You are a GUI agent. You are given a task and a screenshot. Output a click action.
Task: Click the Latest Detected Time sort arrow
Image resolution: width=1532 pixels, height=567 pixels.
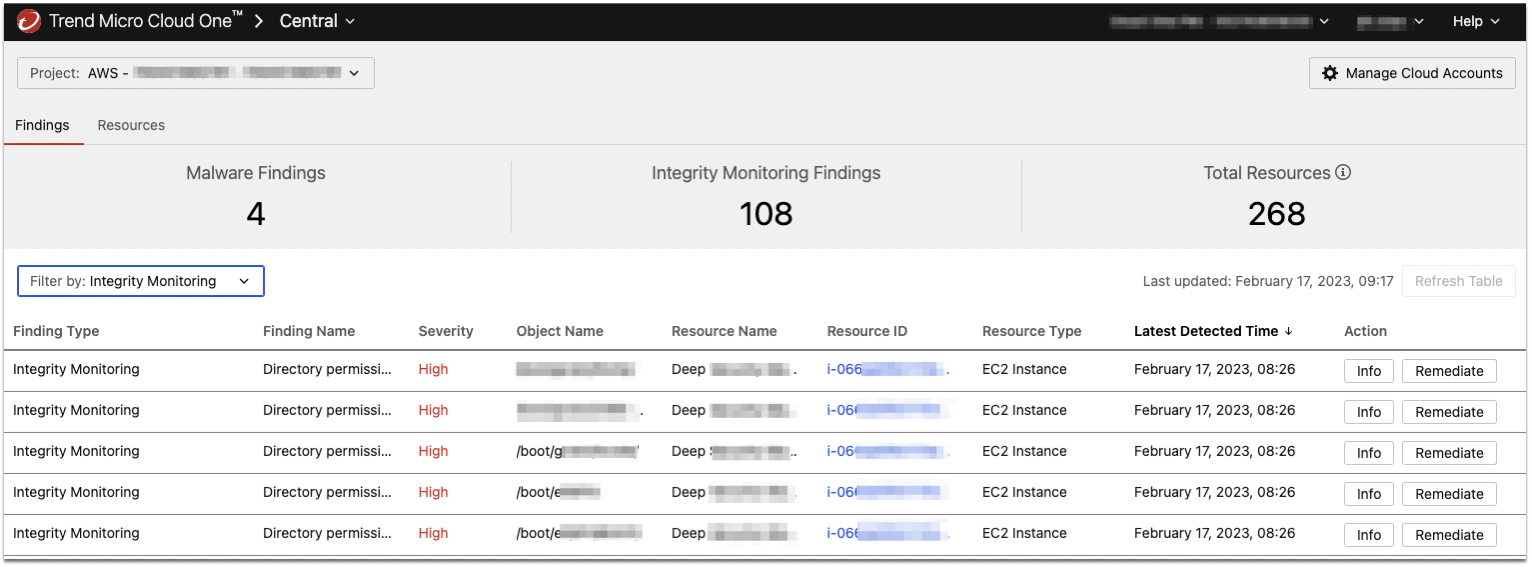pos(1289,331)
